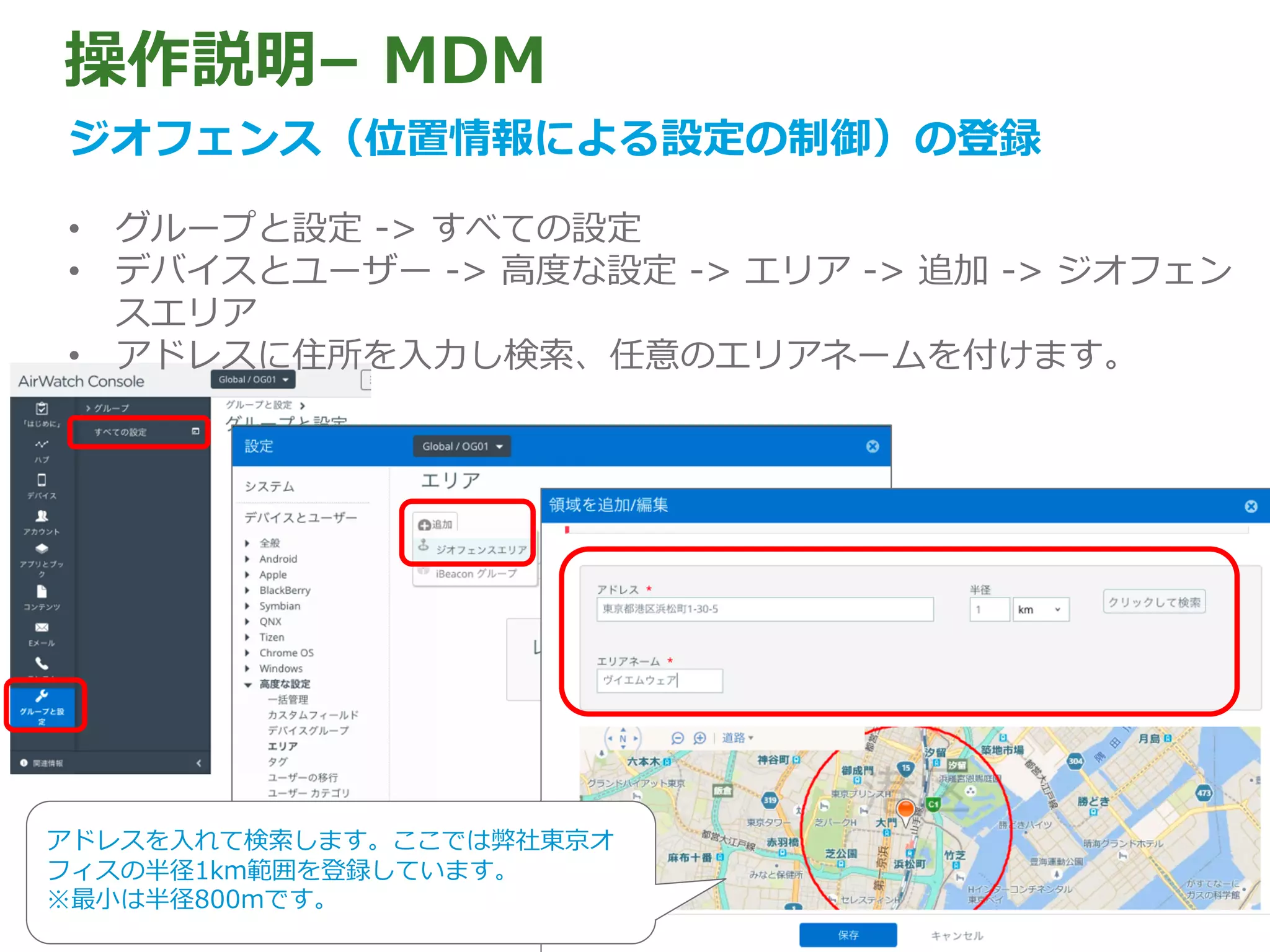Select 一括管理 under 高度な設定

pos(288,700)
